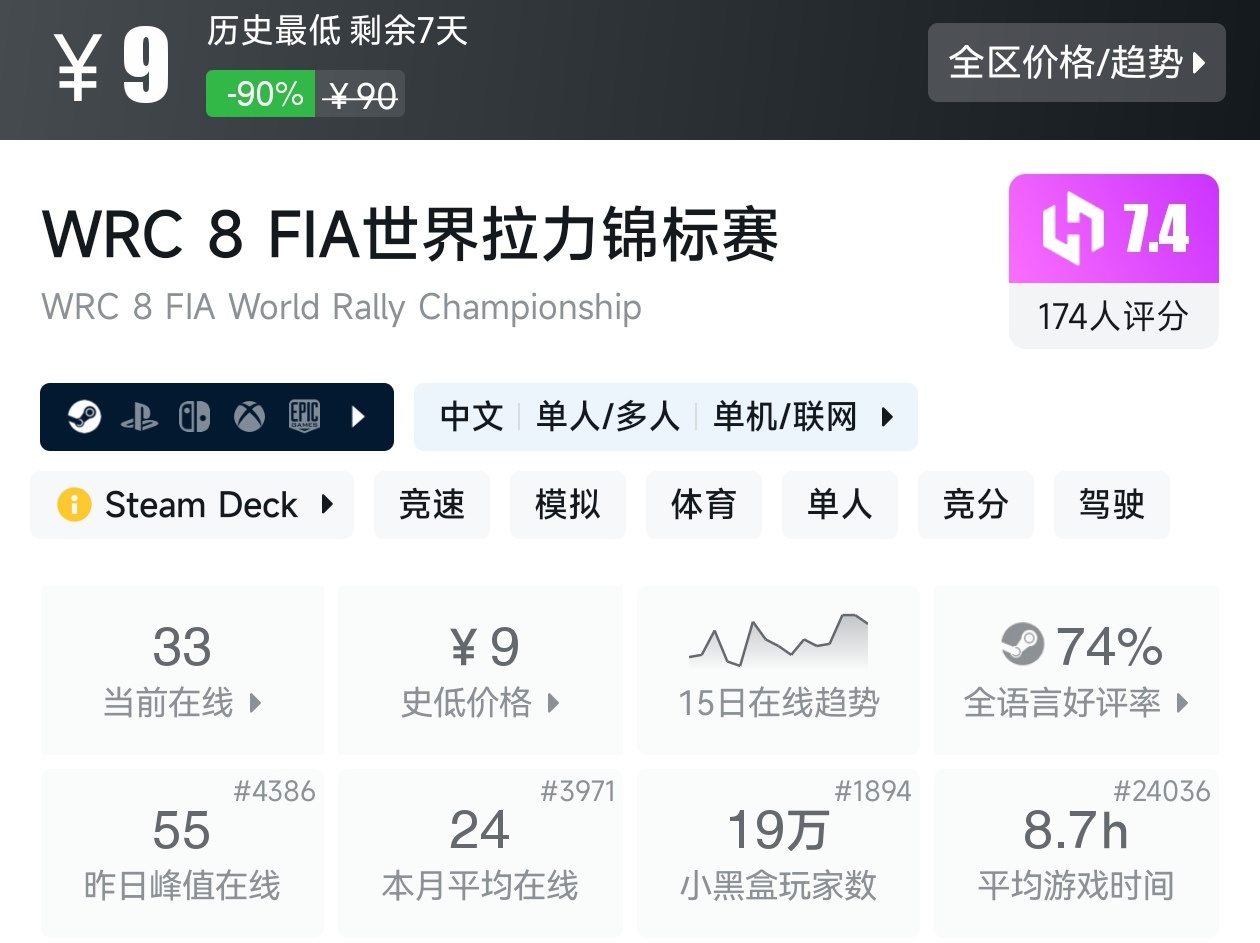Click the -90% discount badge
Image resolution: width=1260 pixels, height=943 pixels.
coord(261,94)
